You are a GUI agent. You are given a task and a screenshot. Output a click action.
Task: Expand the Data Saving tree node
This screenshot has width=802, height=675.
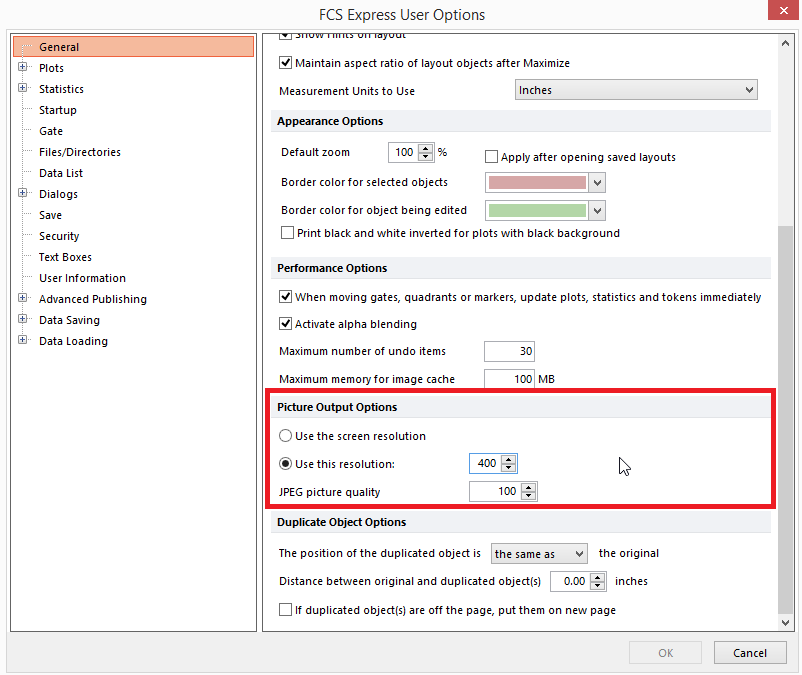[22, 320]
